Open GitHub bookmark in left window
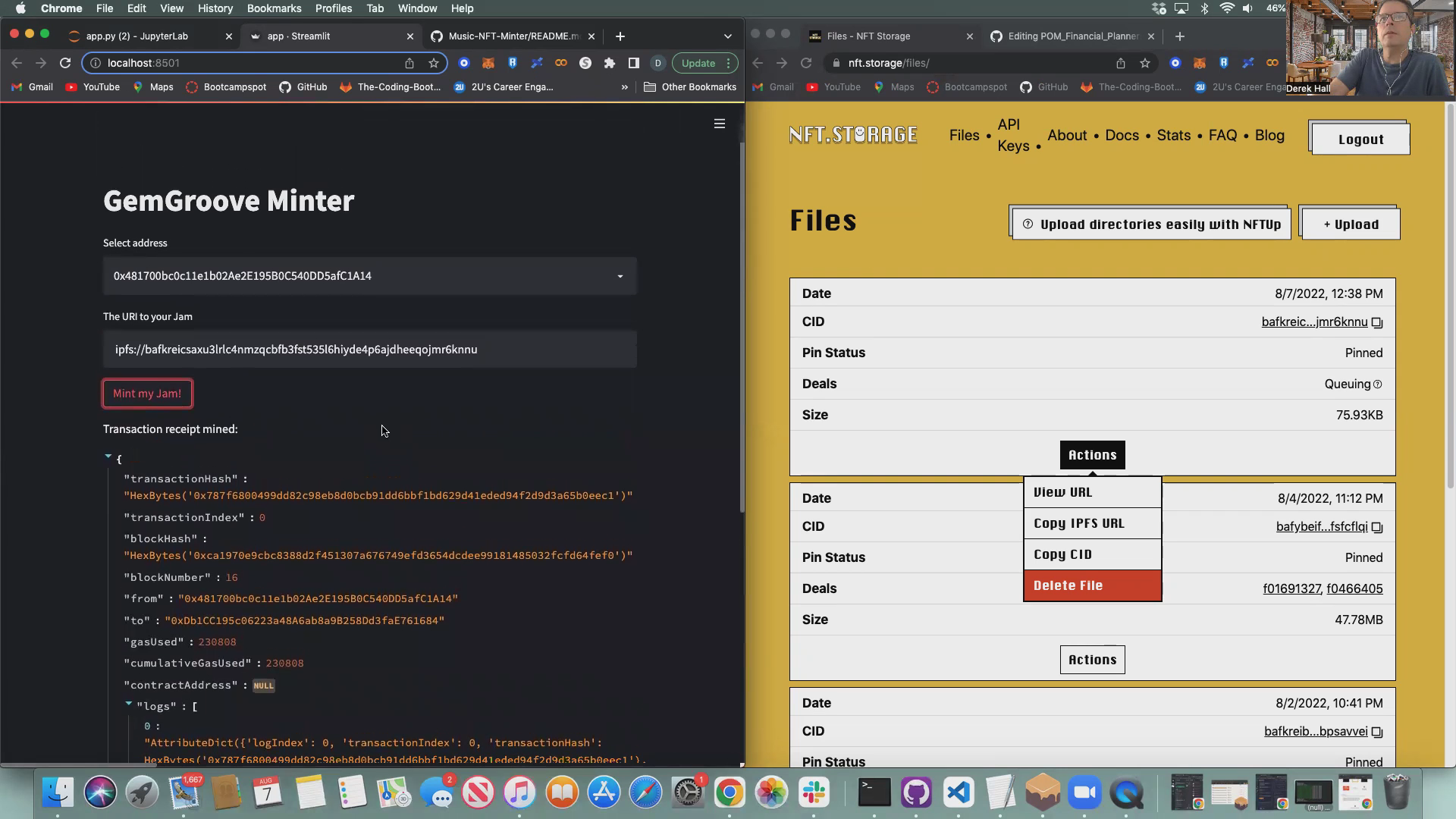The height and width of the screenshot is (819, 1456). pos(303,87)
